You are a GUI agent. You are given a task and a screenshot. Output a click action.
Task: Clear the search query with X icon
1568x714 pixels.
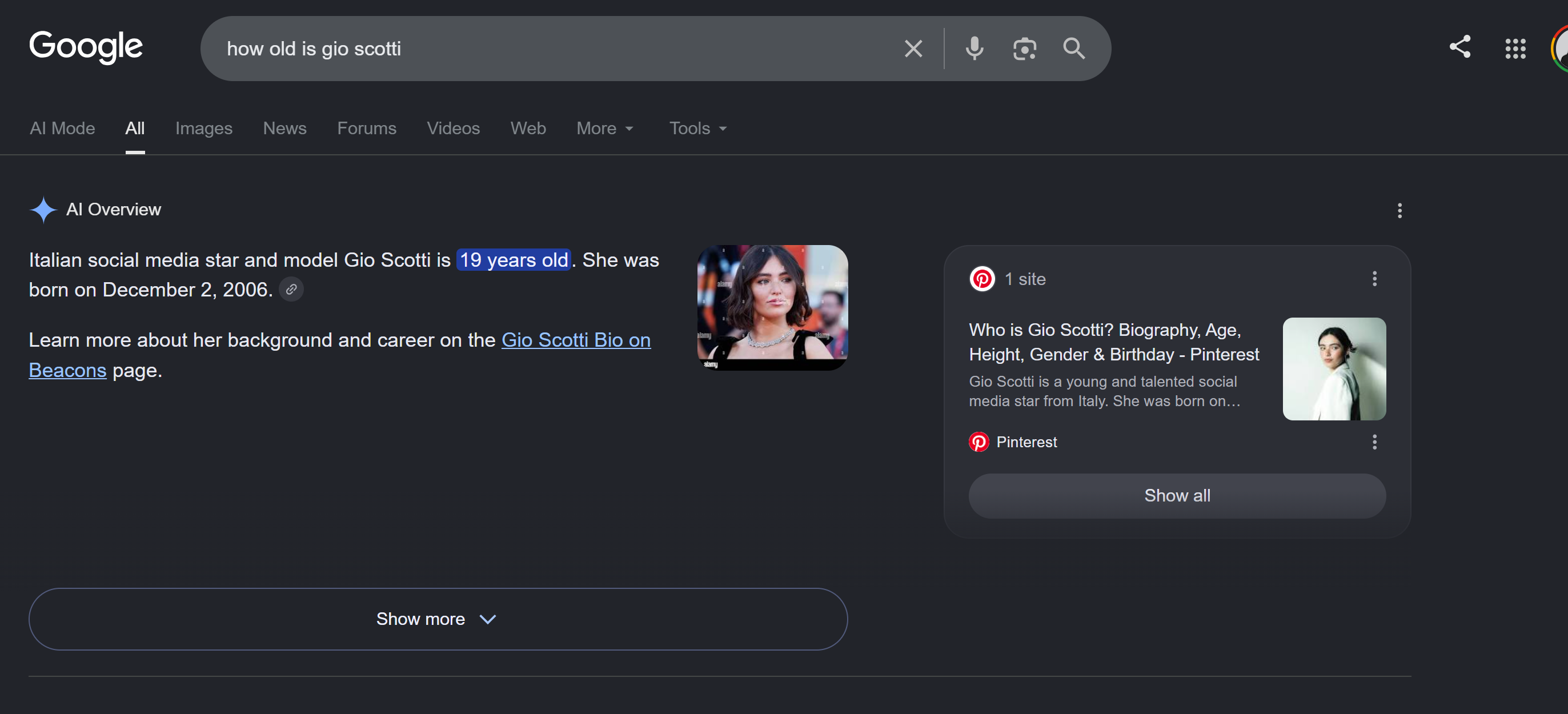pyautogui.click(x=913, y=49)
